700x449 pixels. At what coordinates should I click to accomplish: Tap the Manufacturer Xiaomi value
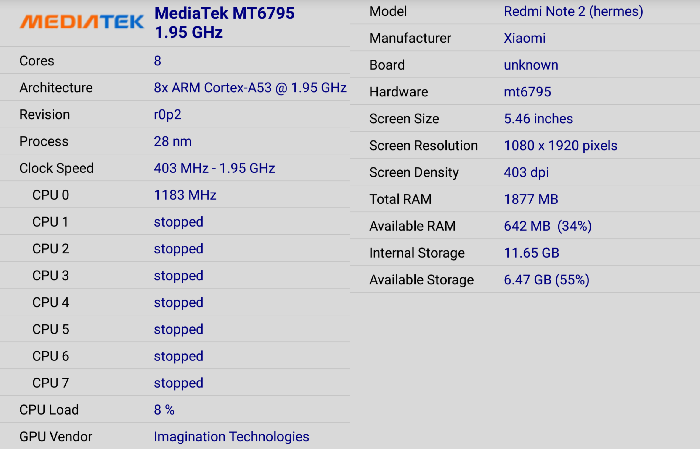525,38
